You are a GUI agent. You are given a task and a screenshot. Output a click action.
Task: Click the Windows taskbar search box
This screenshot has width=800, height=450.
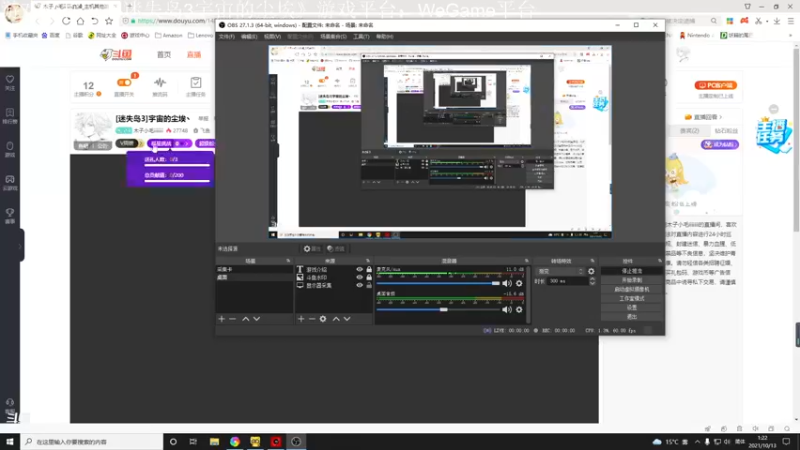92,442
